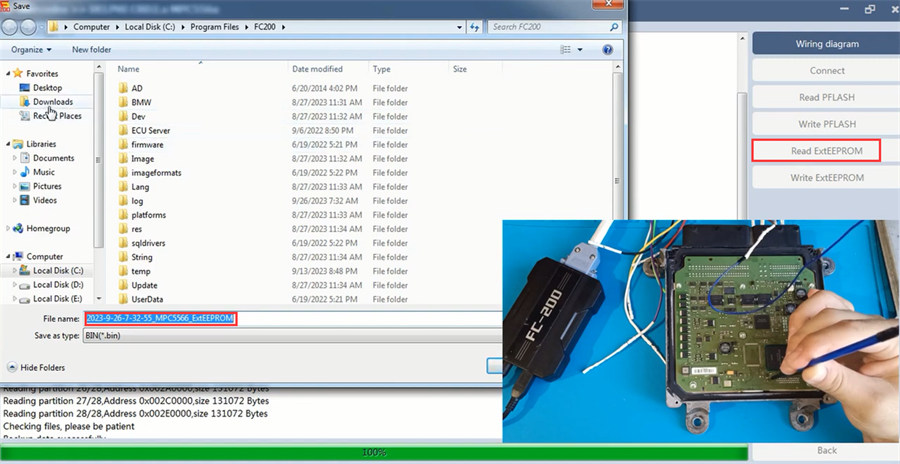Viewport: 900px width, 464px height.
Task: Select the AD folder icon
Action: tap(123, 88)
